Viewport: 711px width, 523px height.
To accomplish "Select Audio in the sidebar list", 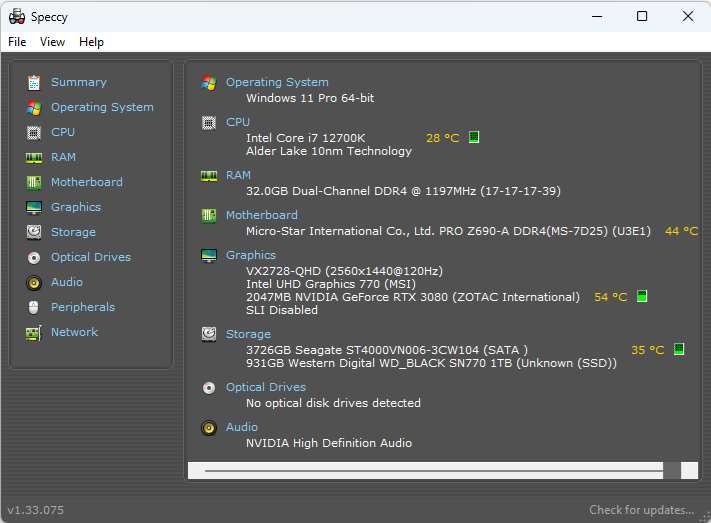I will 67,282.
